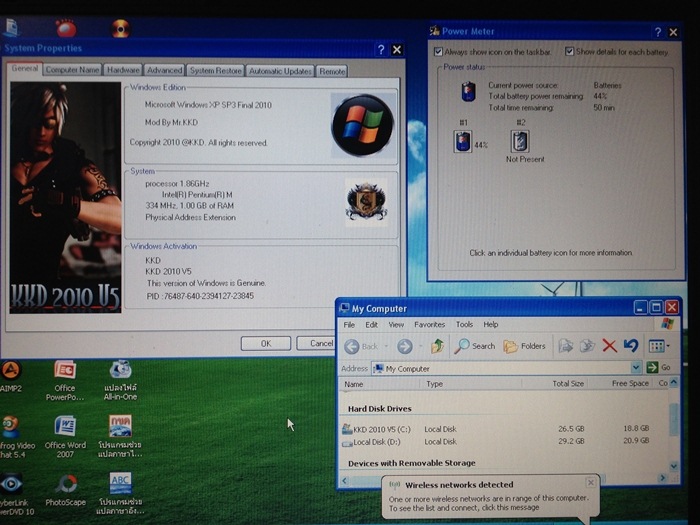Click battery #1 icon in Power Meter
Screen dimensions: 700x525
463,142
